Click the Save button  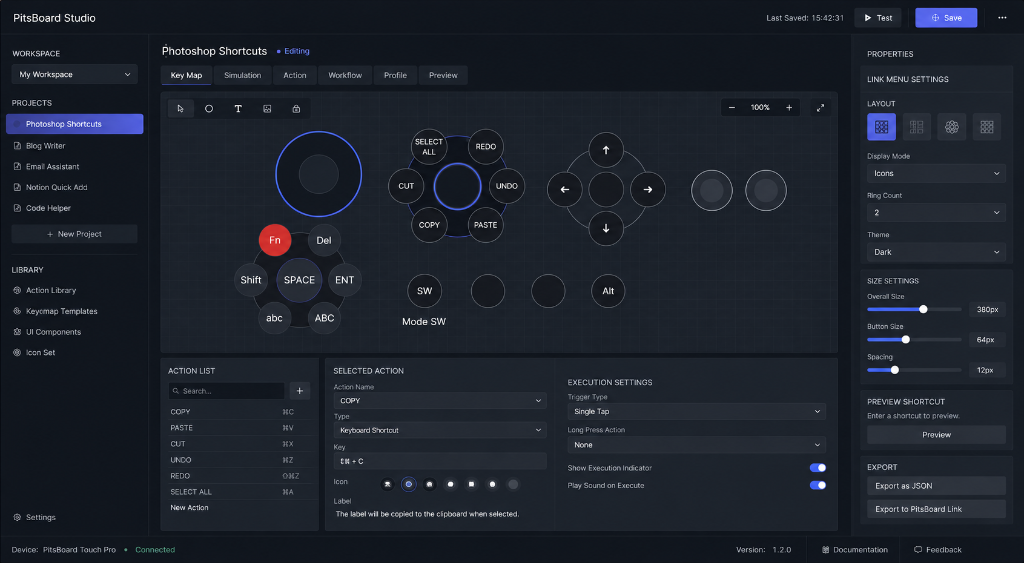[x=946, y=18]
